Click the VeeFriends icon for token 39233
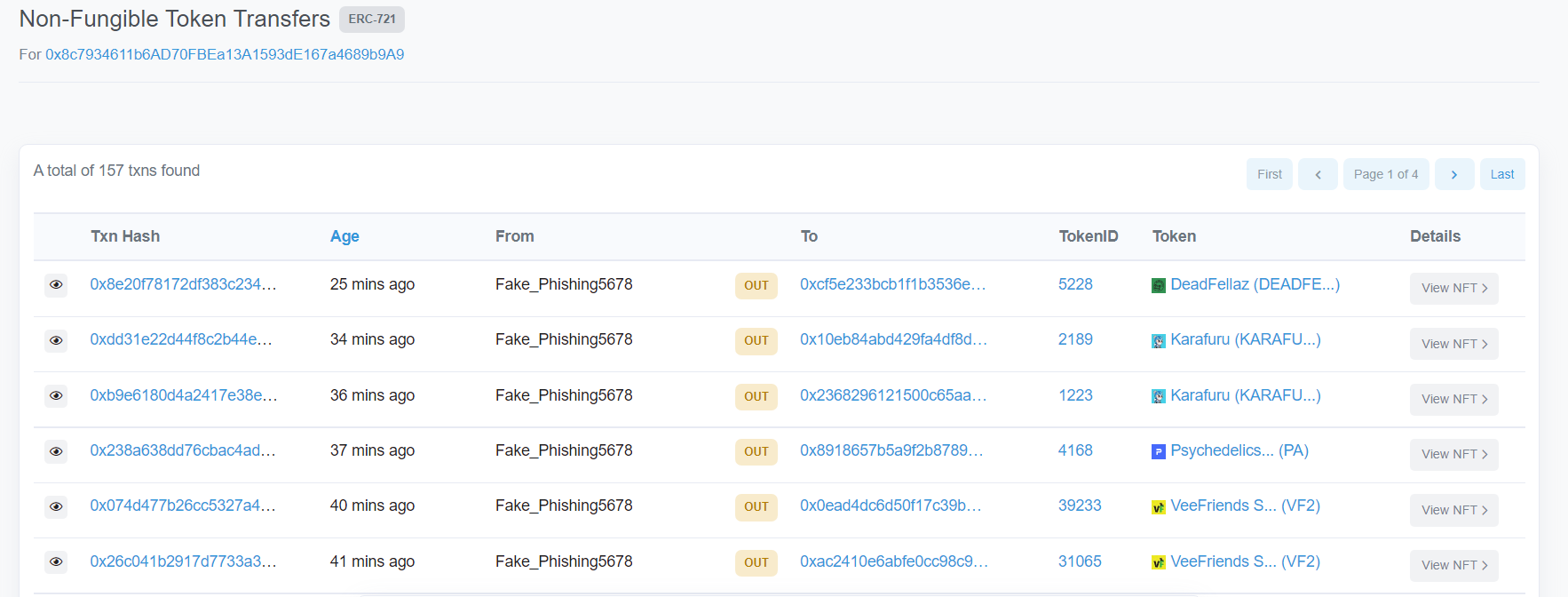 tap(1158, 507)
